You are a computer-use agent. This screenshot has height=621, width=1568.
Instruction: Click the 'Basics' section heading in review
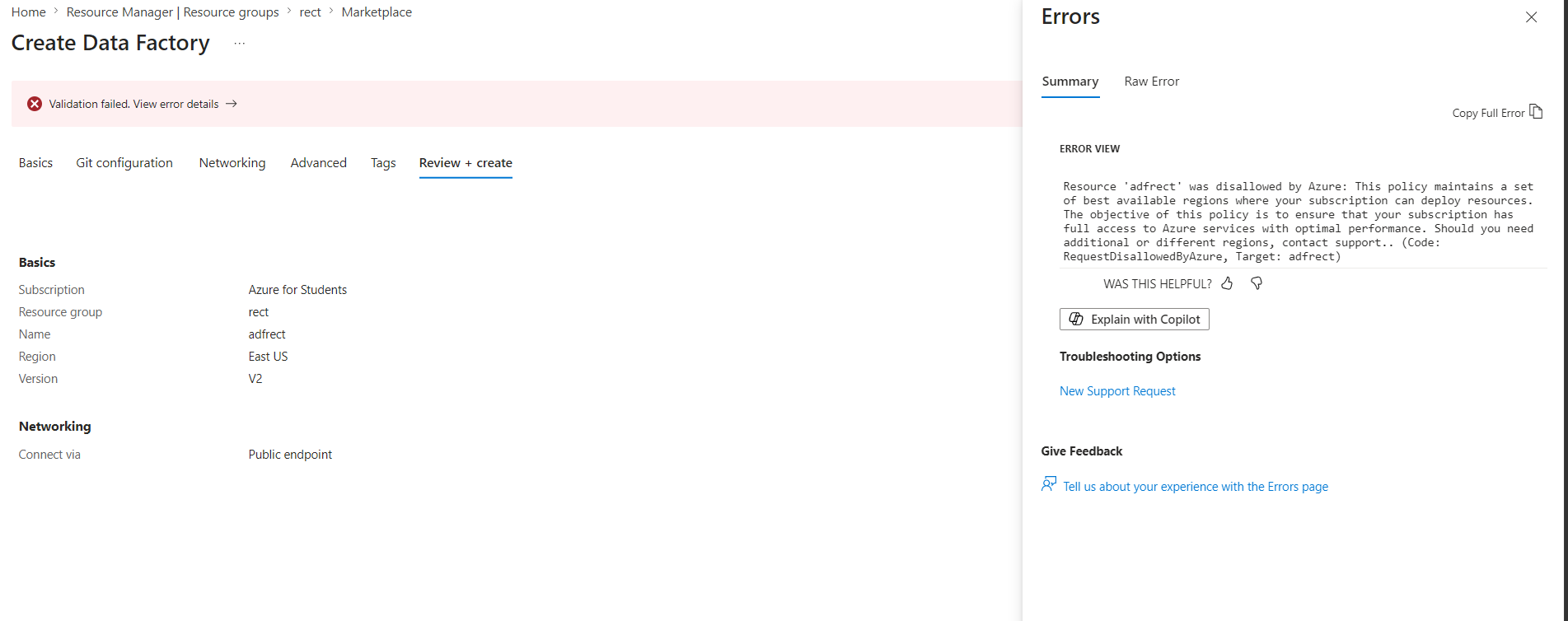coord(37,263)
